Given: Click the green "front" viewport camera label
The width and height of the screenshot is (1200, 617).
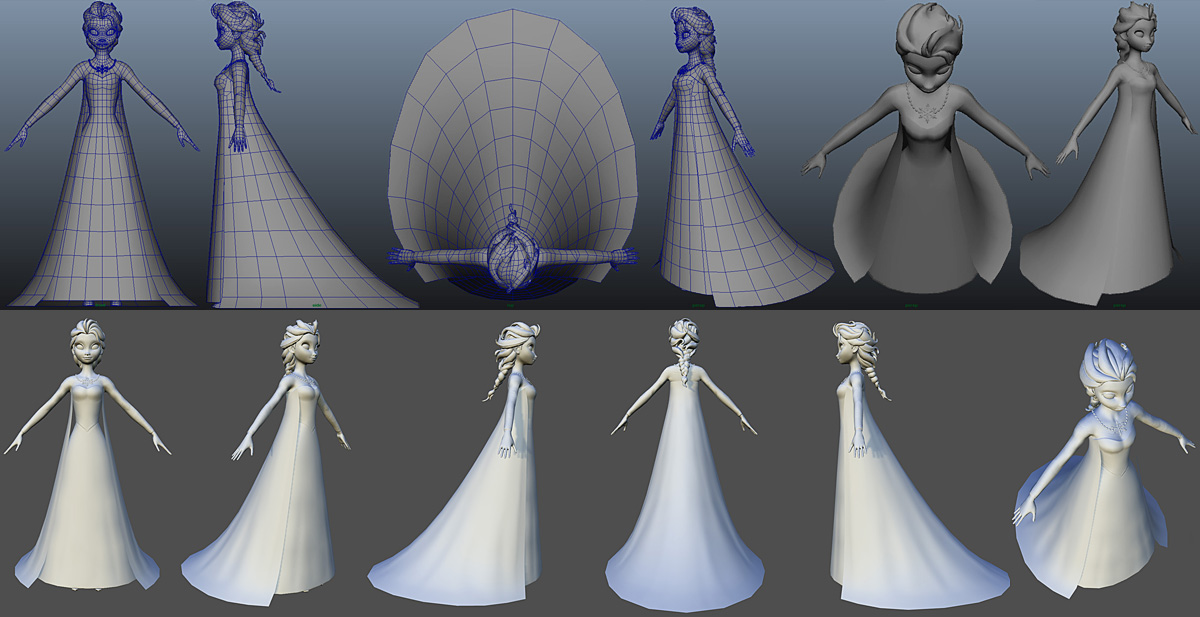Looking at the screenshot, I should click(102, 304).
